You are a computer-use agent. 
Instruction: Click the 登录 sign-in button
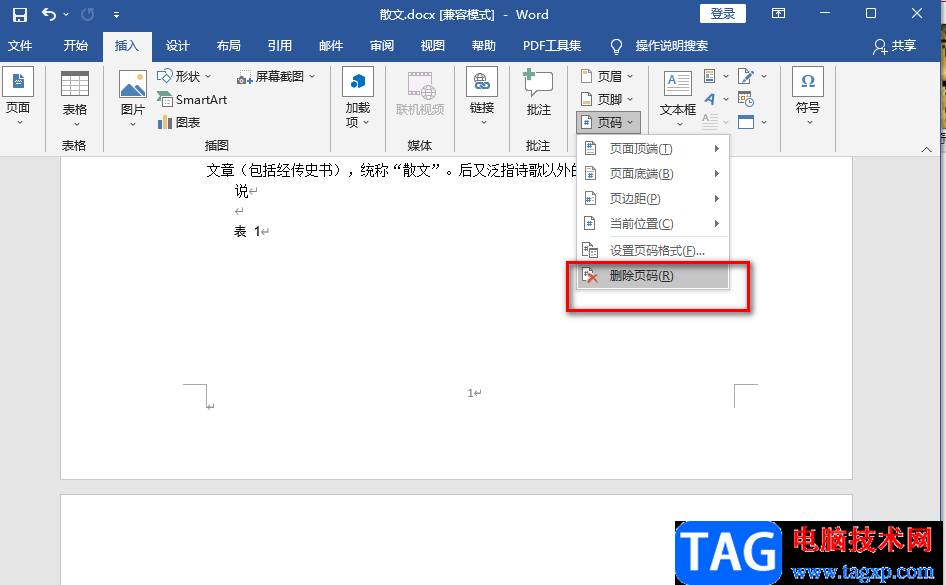[x=722, y=14]
